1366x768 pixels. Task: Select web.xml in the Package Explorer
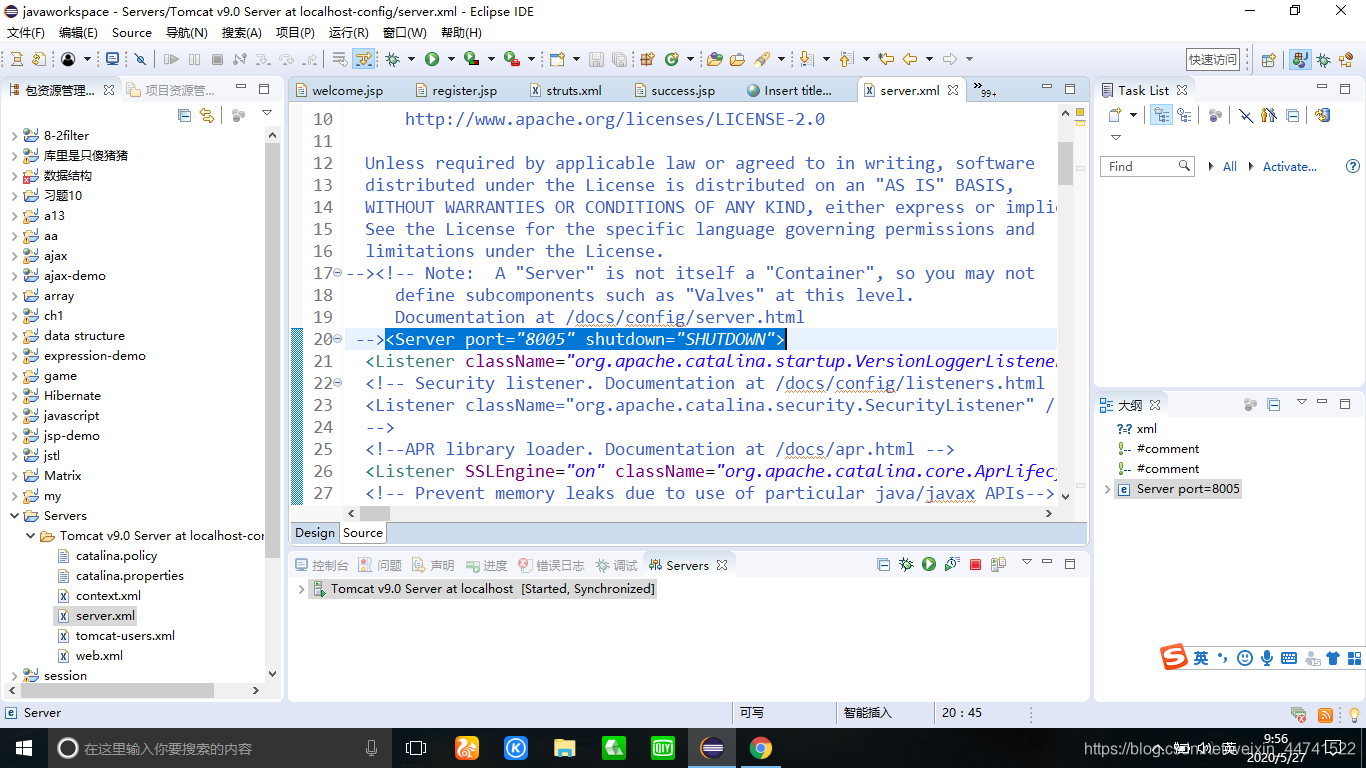tap(99, 655)
